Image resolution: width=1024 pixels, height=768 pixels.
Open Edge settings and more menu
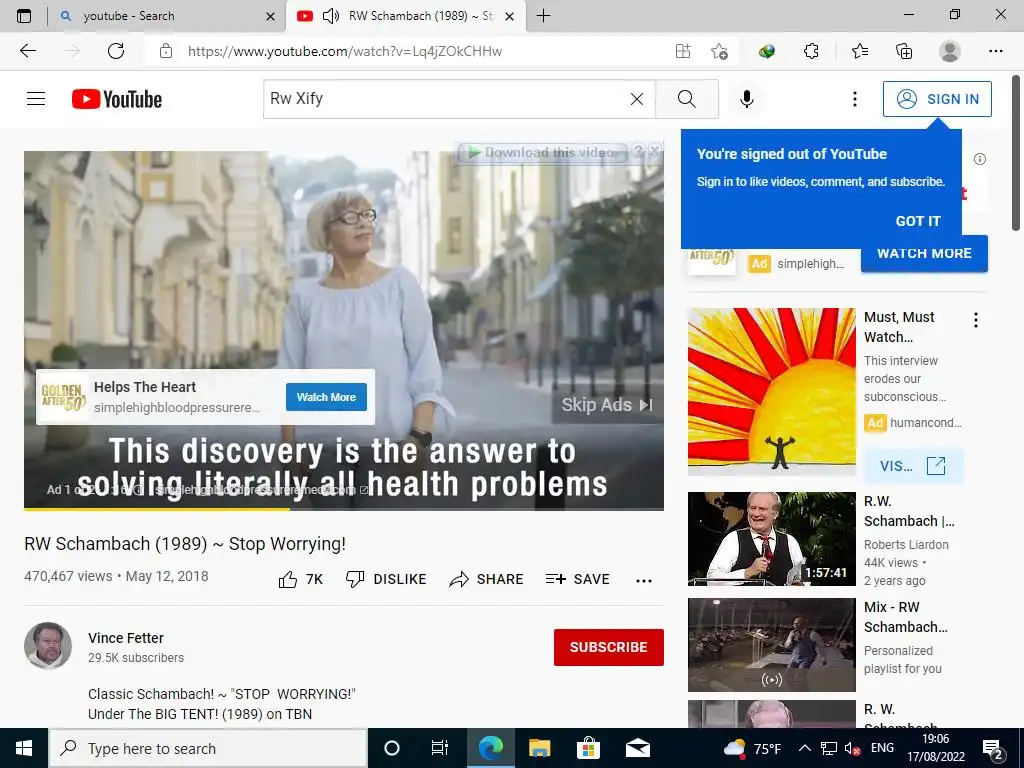point(995,51)
